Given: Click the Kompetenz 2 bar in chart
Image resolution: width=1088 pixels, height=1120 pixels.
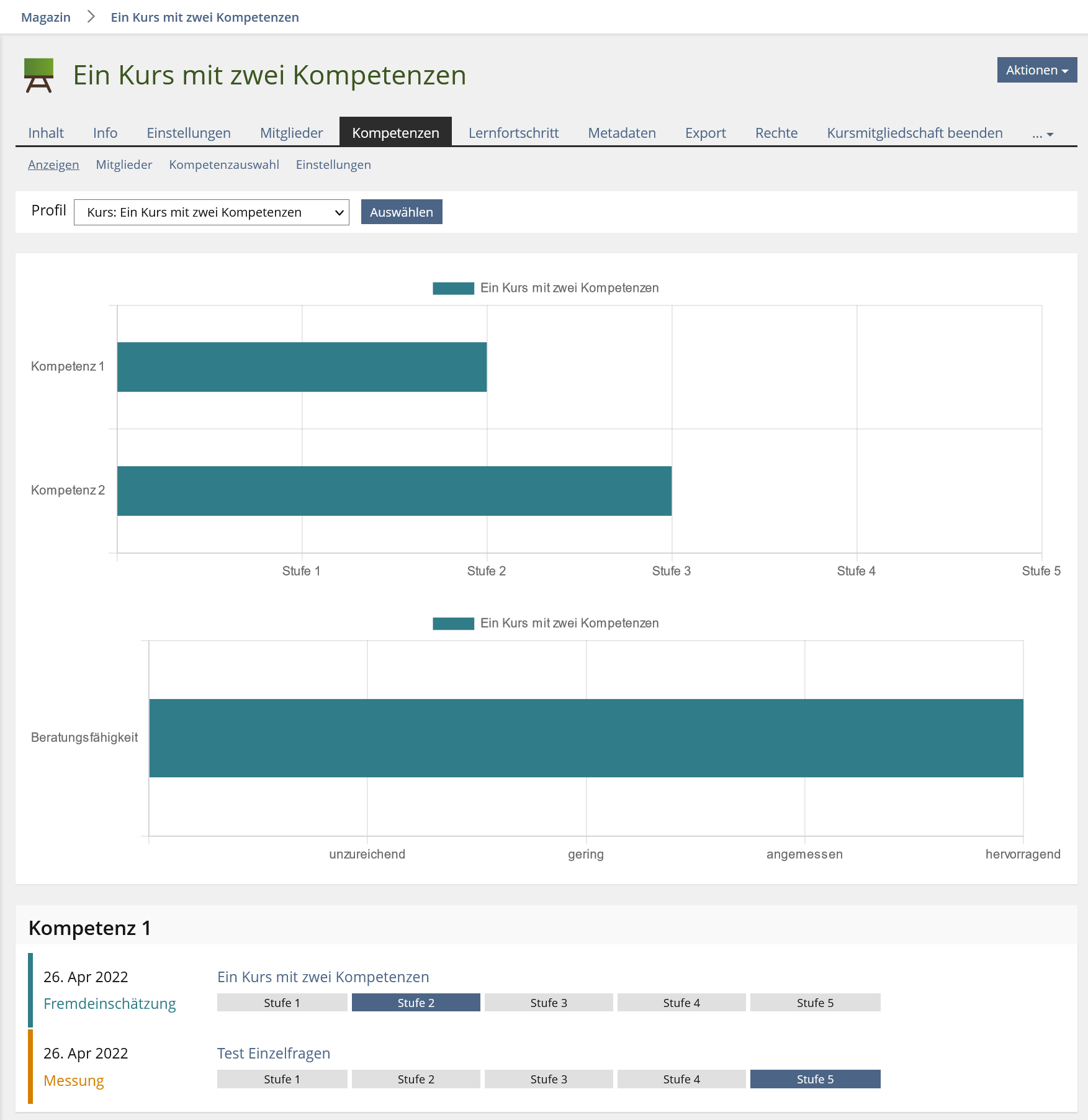Looking at the screenshot, I should point(394,491).
